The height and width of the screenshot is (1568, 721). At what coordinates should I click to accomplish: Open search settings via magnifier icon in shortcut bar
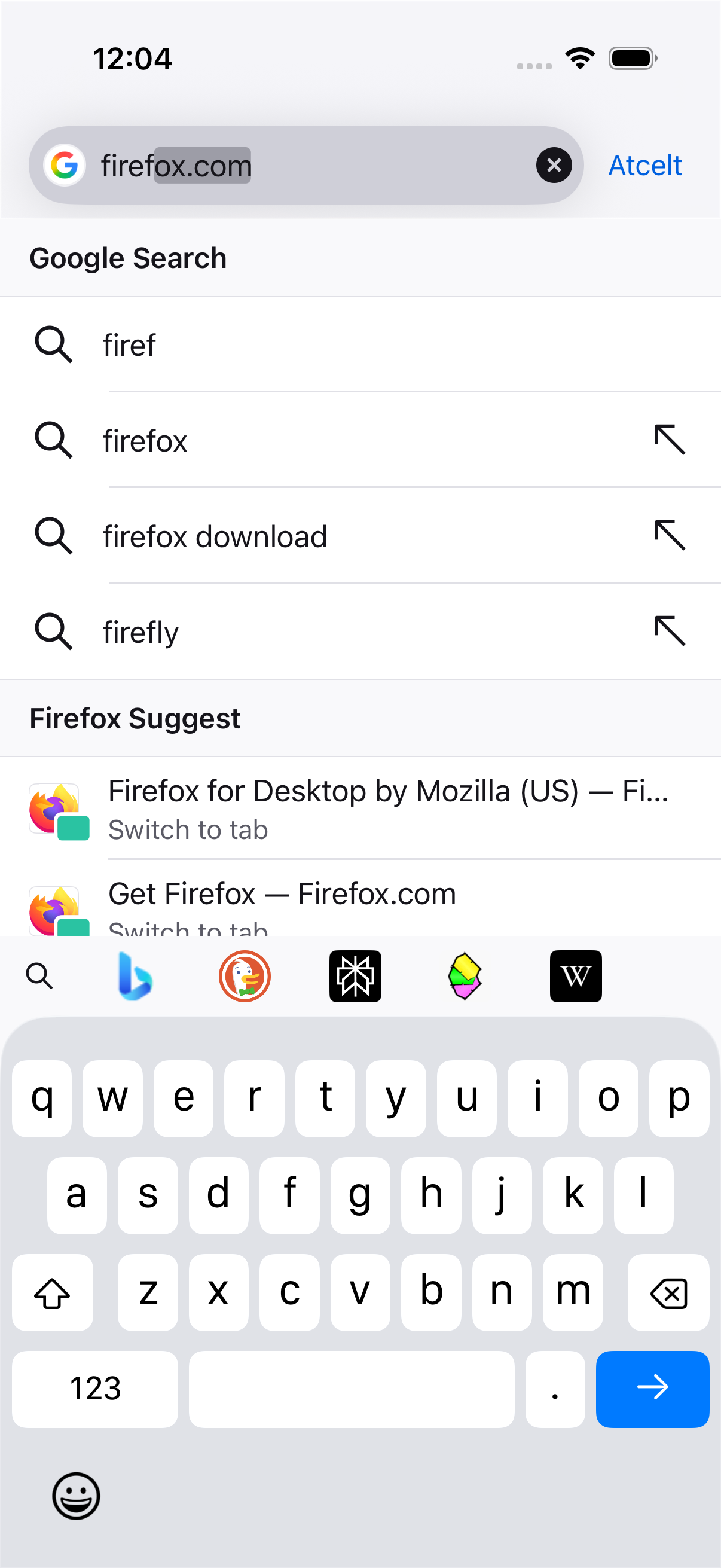pos(39,976)
